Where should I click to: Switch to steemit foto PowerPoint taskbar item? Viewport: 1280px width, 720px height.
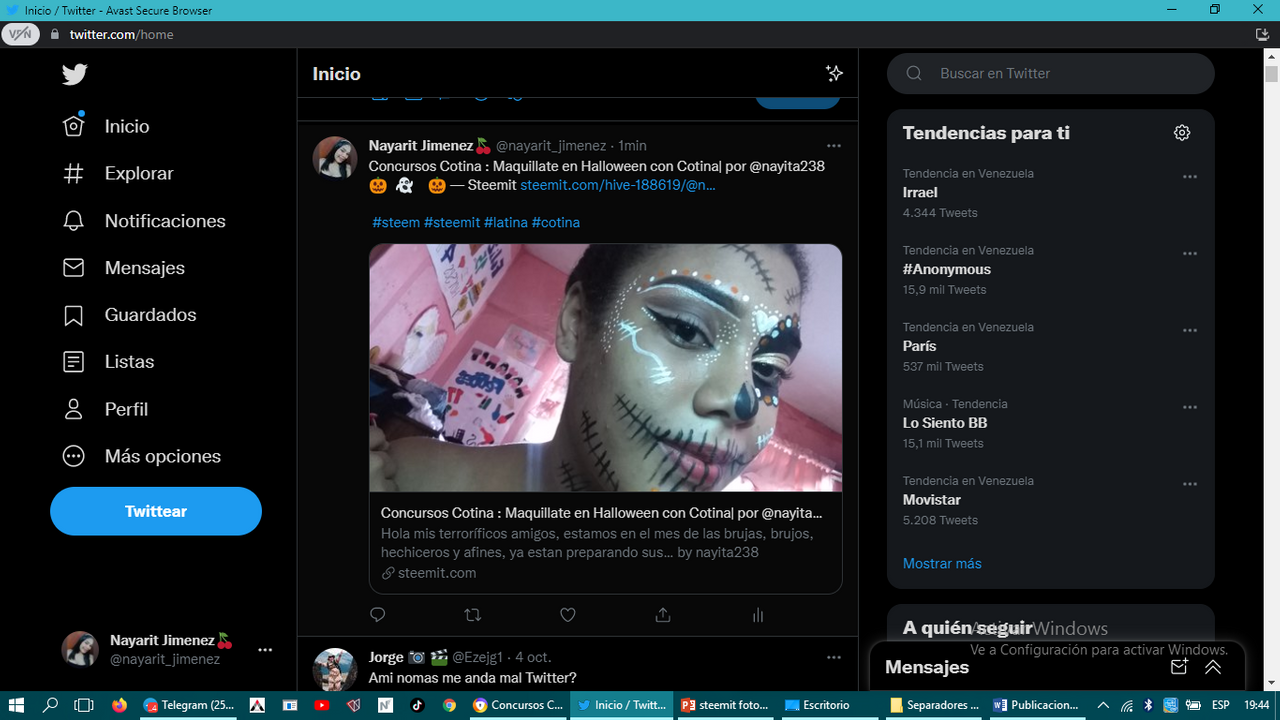pos(725,705)
